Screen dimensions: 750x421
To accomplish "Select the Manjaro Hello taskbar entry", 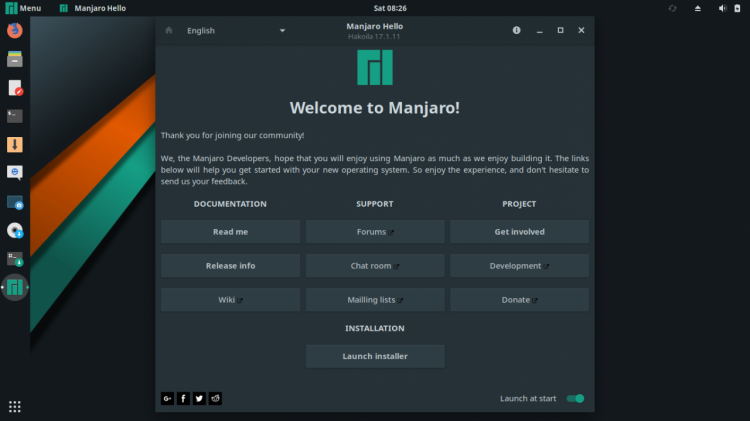I will [x=93, y=8].
